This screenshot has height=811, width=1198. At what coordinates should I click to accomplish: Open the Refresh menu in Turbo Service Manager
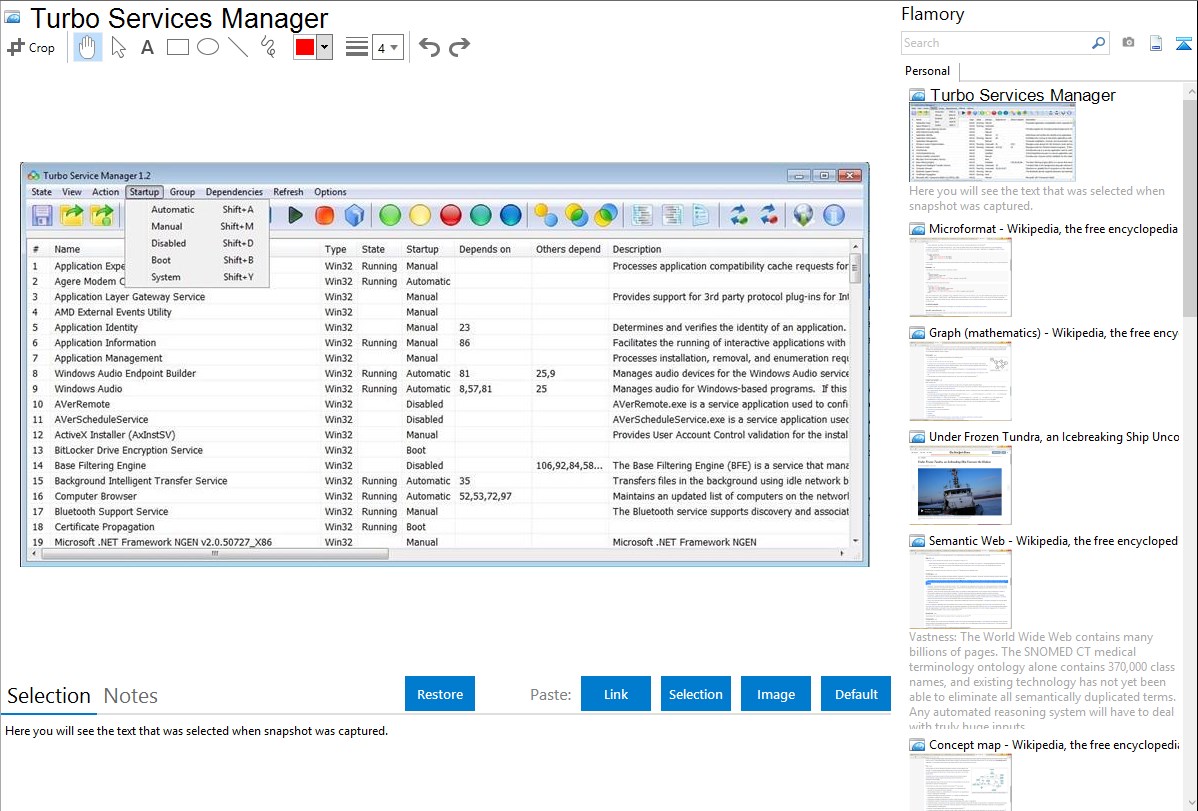pos(288,192)
